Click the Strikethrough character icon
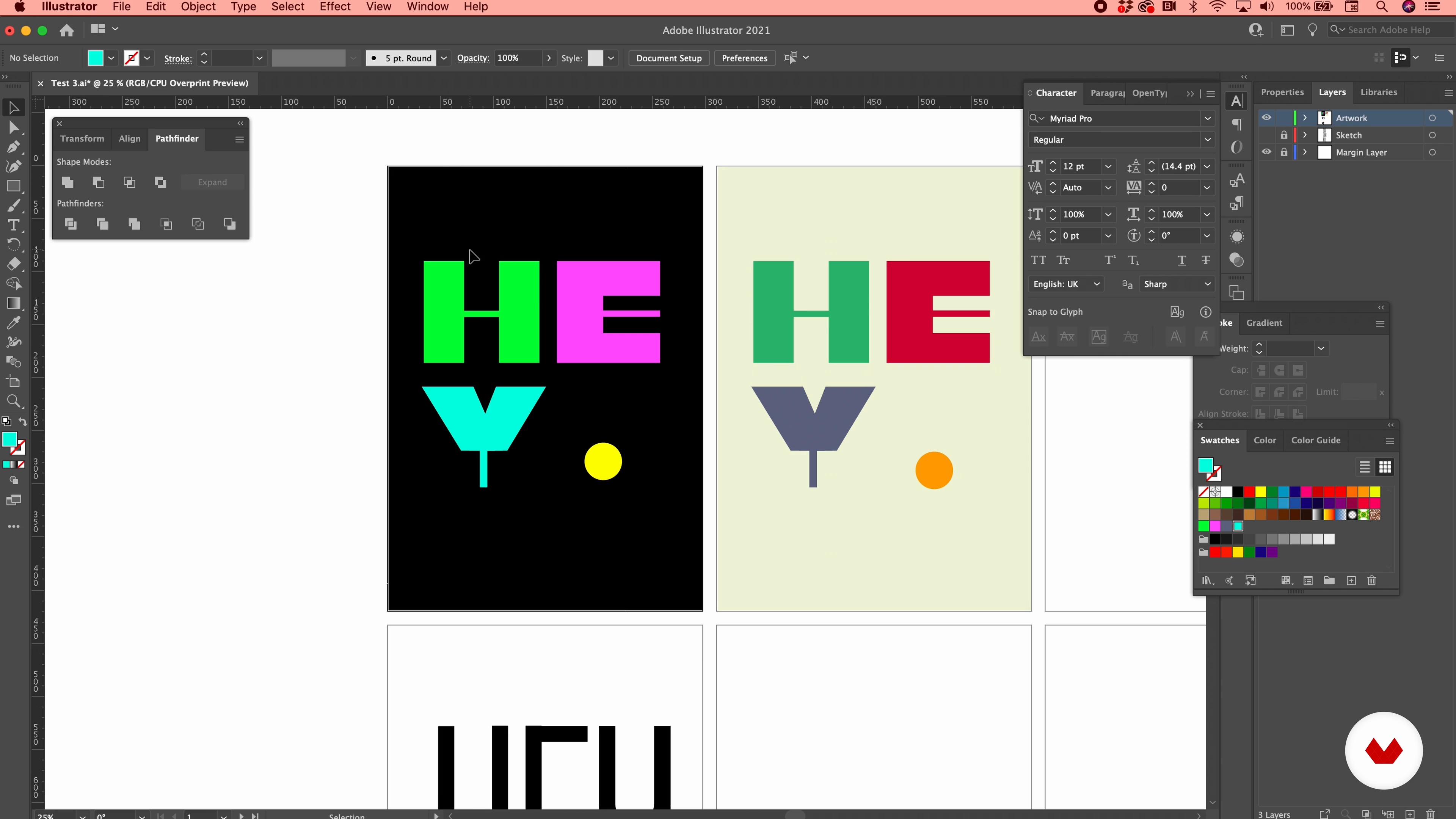 pyautogui.click(x=1206, y=260)
